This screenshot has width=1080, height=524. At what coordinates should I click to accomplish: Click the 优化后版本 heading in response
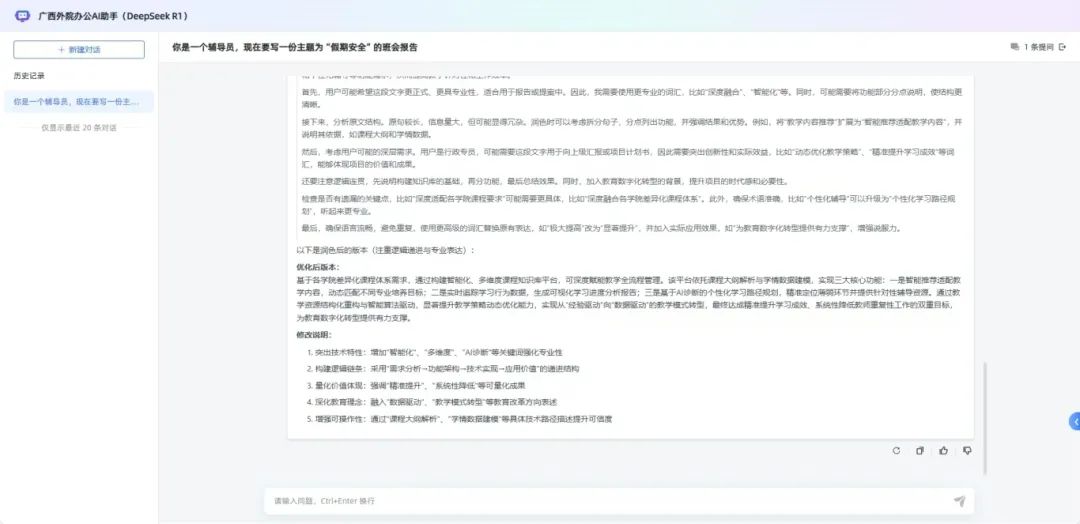click(x=318, y=267)
